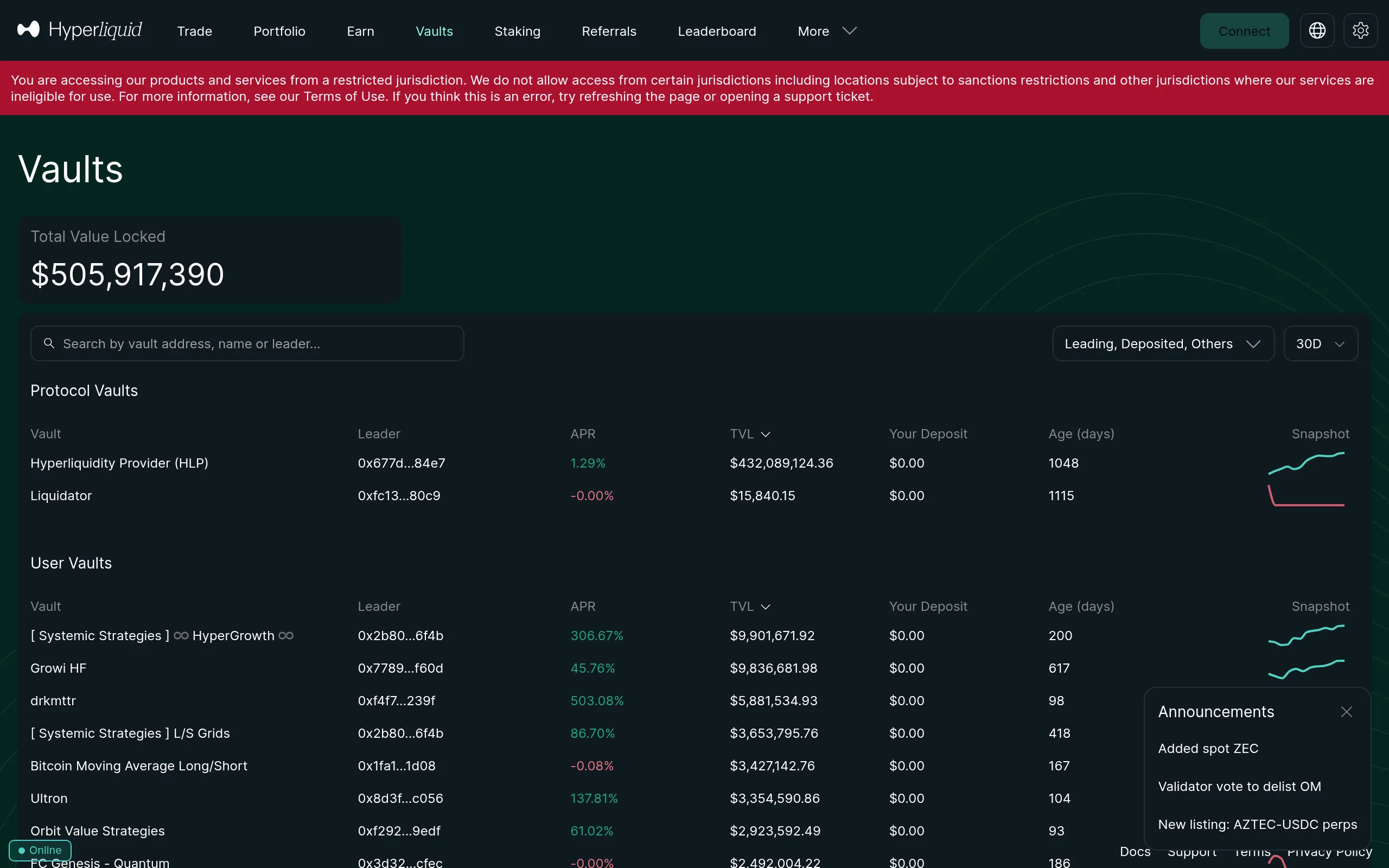Expand the More navigation dropdown
1389x868 pixels.
click(x=825, y=30)
